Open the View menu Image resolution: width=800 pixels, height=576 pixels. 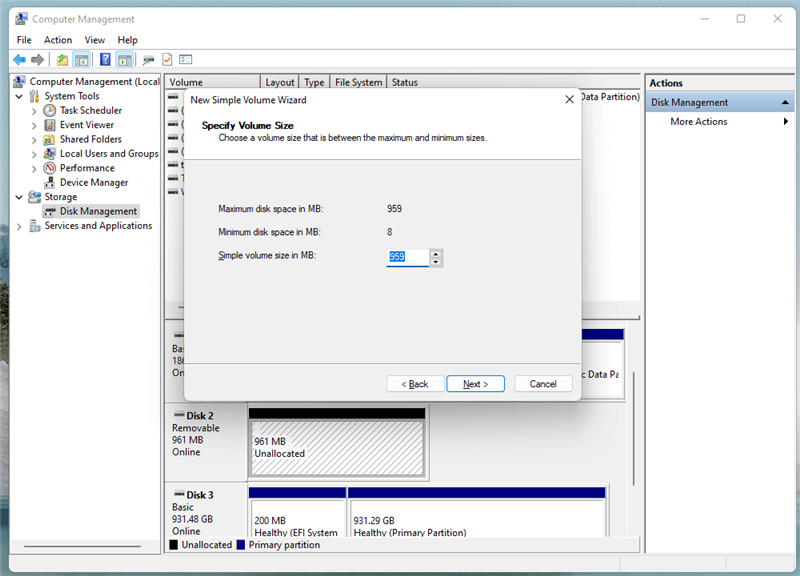[94, 39]
